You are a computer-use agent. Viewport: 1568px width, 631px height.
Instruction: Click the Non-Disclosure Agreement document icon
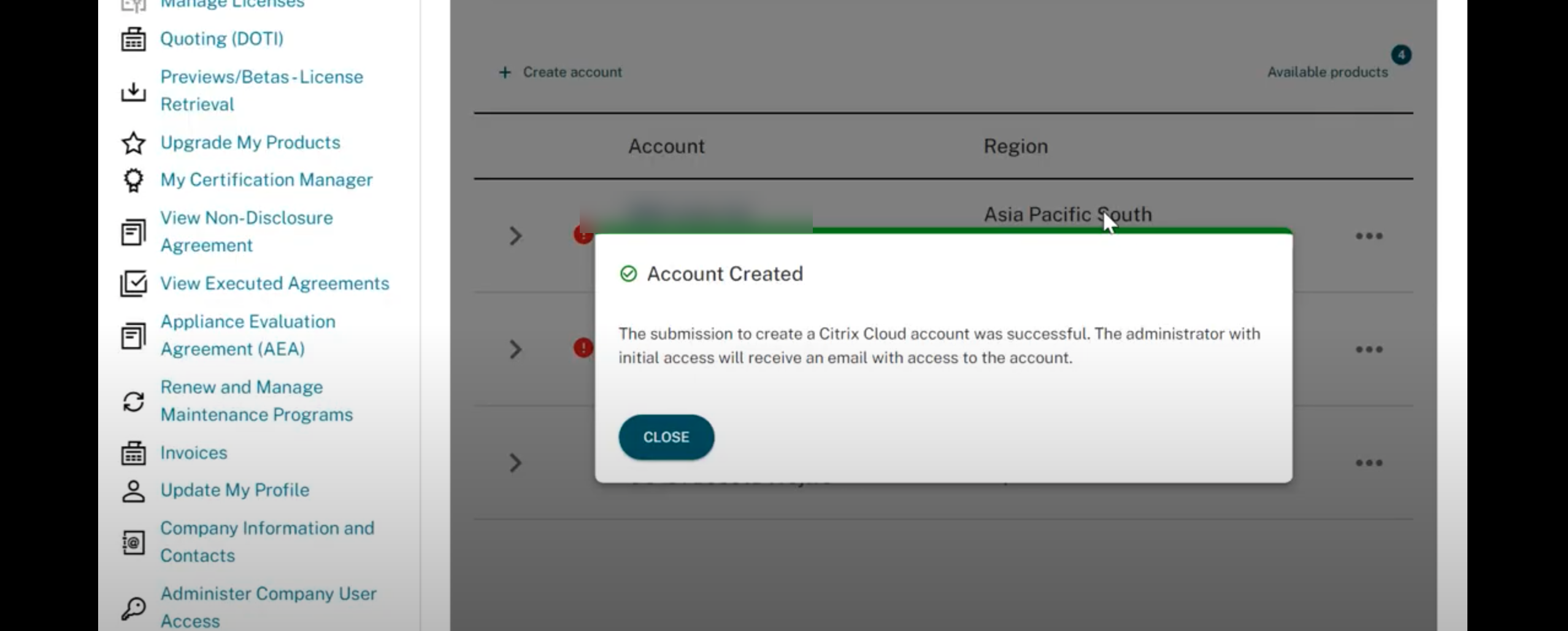pos(133,232)
